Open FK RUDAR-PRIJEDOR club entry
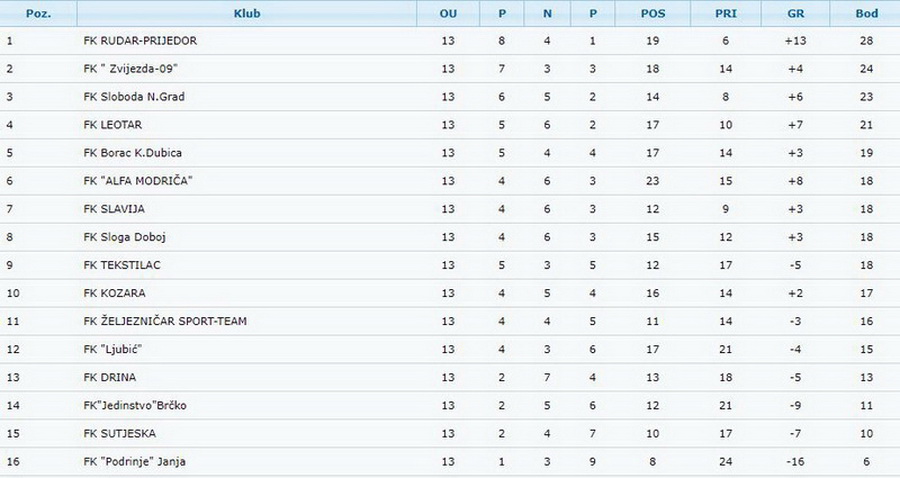900x478 pixels. tap(140, 41)
